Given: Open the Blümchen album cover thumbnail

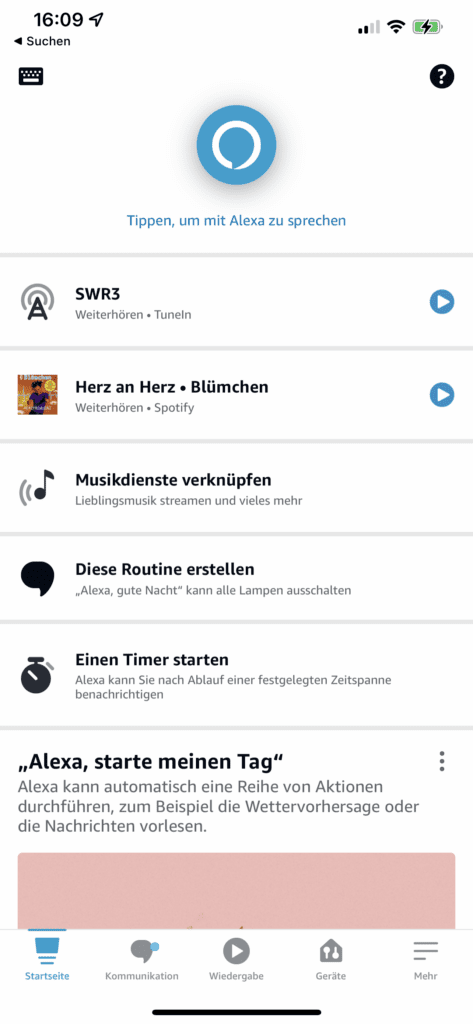Looking at the screenshot, I should coord(37,394).
